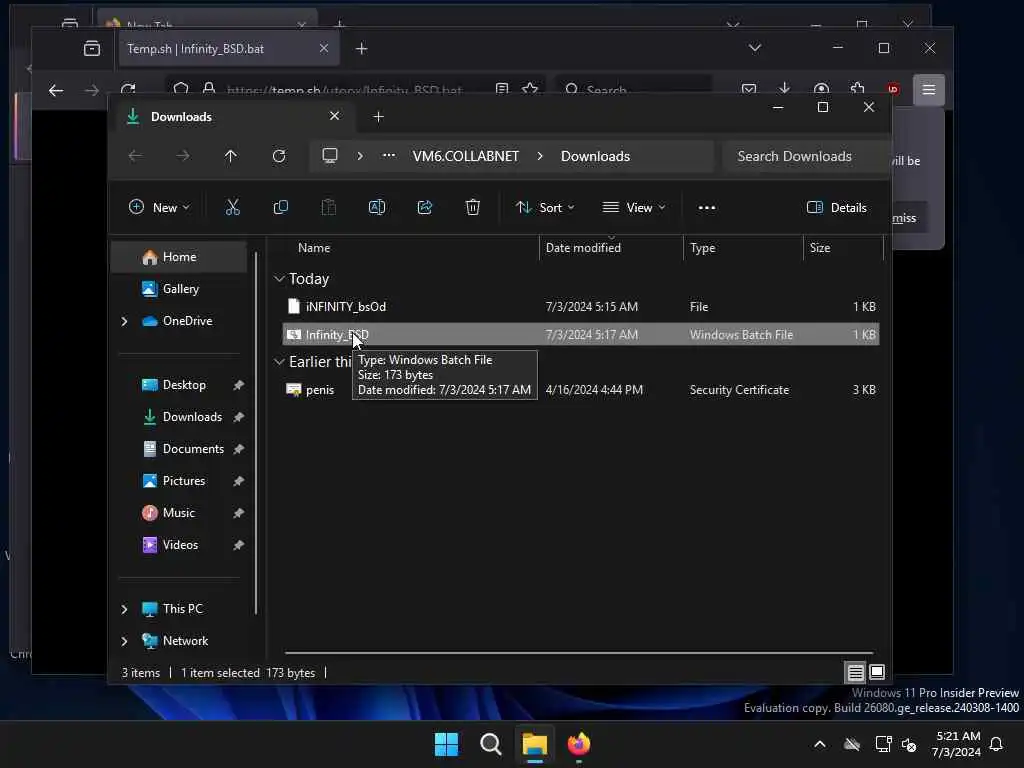Open Firefox hamburger application menu
Image resolution: width=1024 pixels, height=768 pixels.
click(x=929, y=89)
